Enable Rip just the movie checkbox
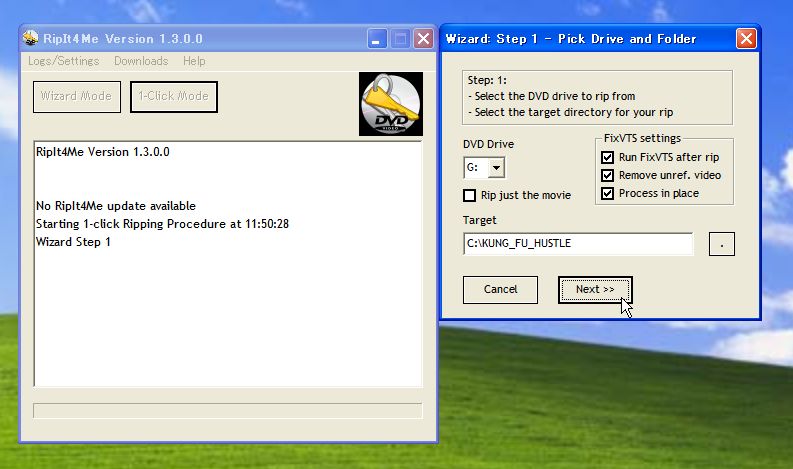 [x=469, y=195]
